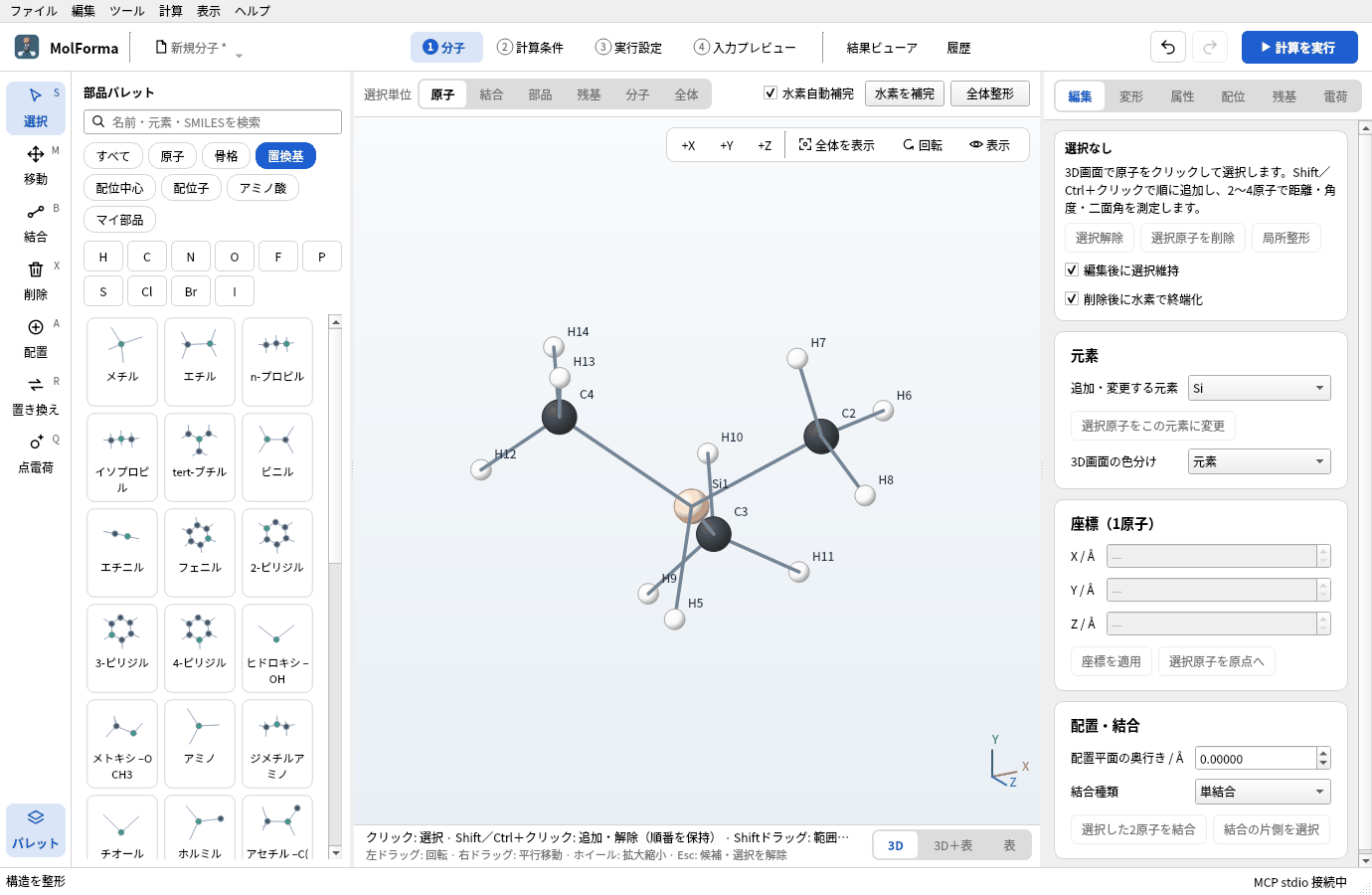Pick the ヒドロキシ -OH fragment
The image size is (1372, 895).
click(x=277, y=647)
